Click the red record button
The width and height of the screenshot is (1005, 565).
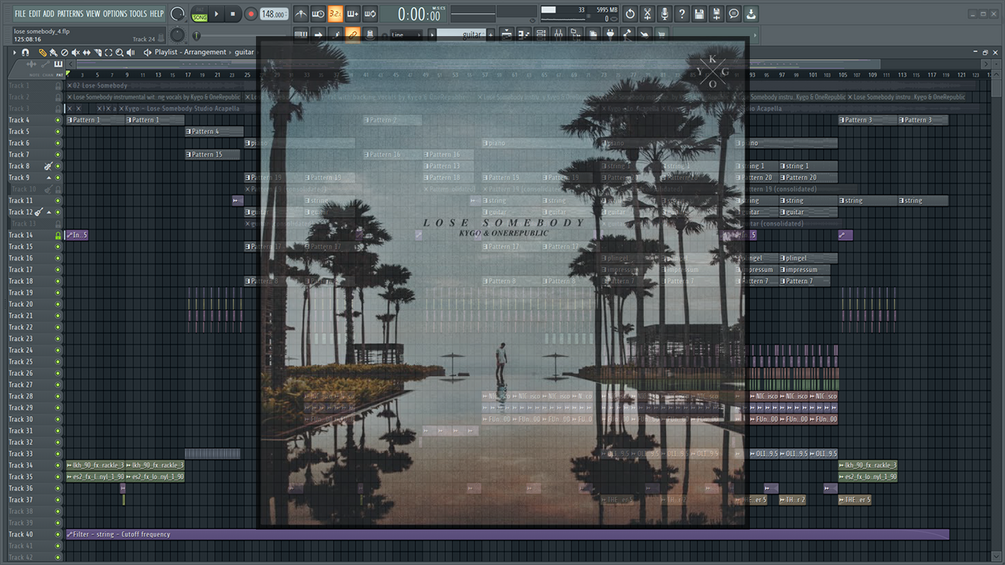[x=251, y=13]
